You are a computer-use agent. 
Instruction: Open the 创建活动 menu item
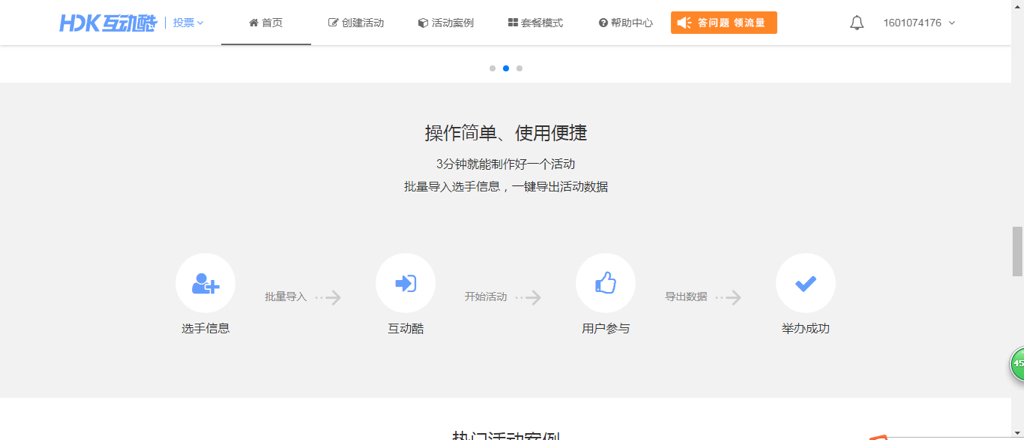click(x=356, y=23)
